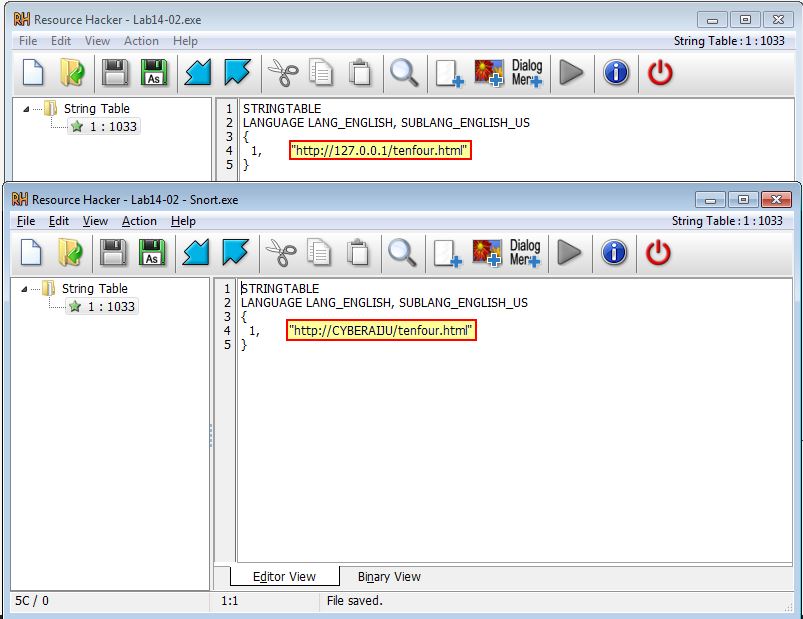803x619 pixels.
Task: Close the Snort.exe Resource Hacker window
Action: click(776, 200)
